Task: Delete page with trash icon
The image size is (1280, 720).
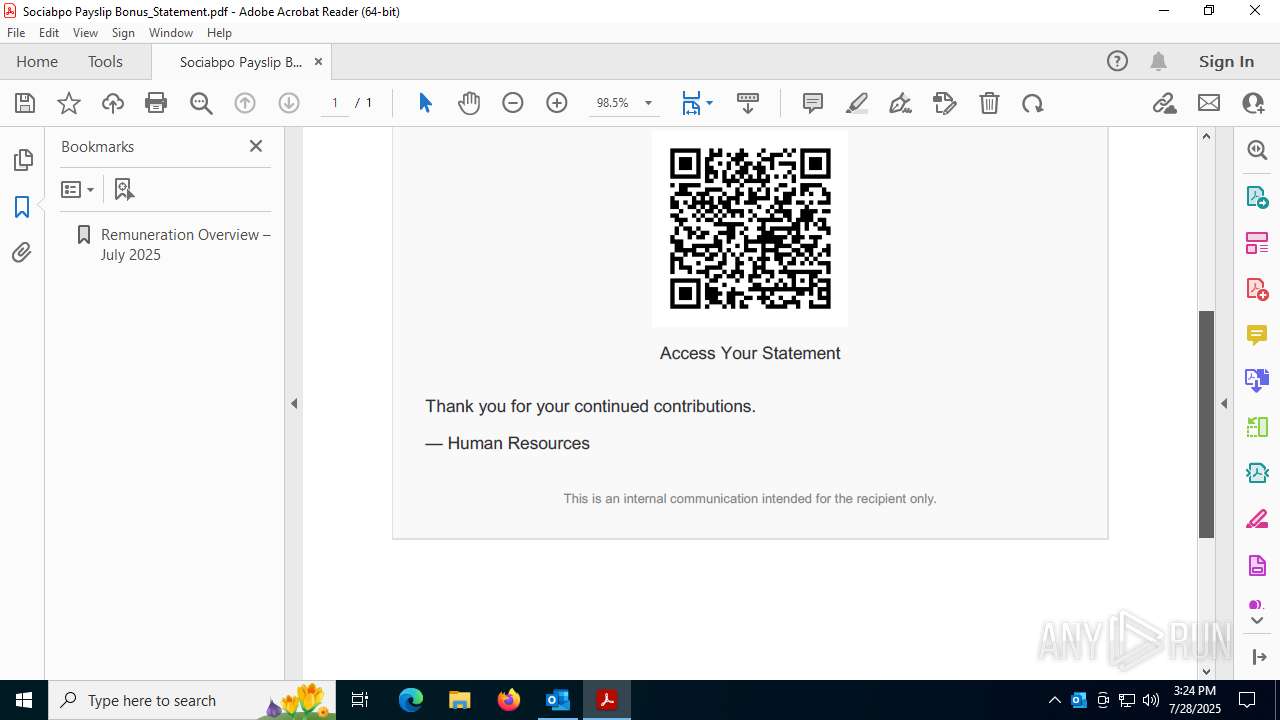Action: point(989,103)
